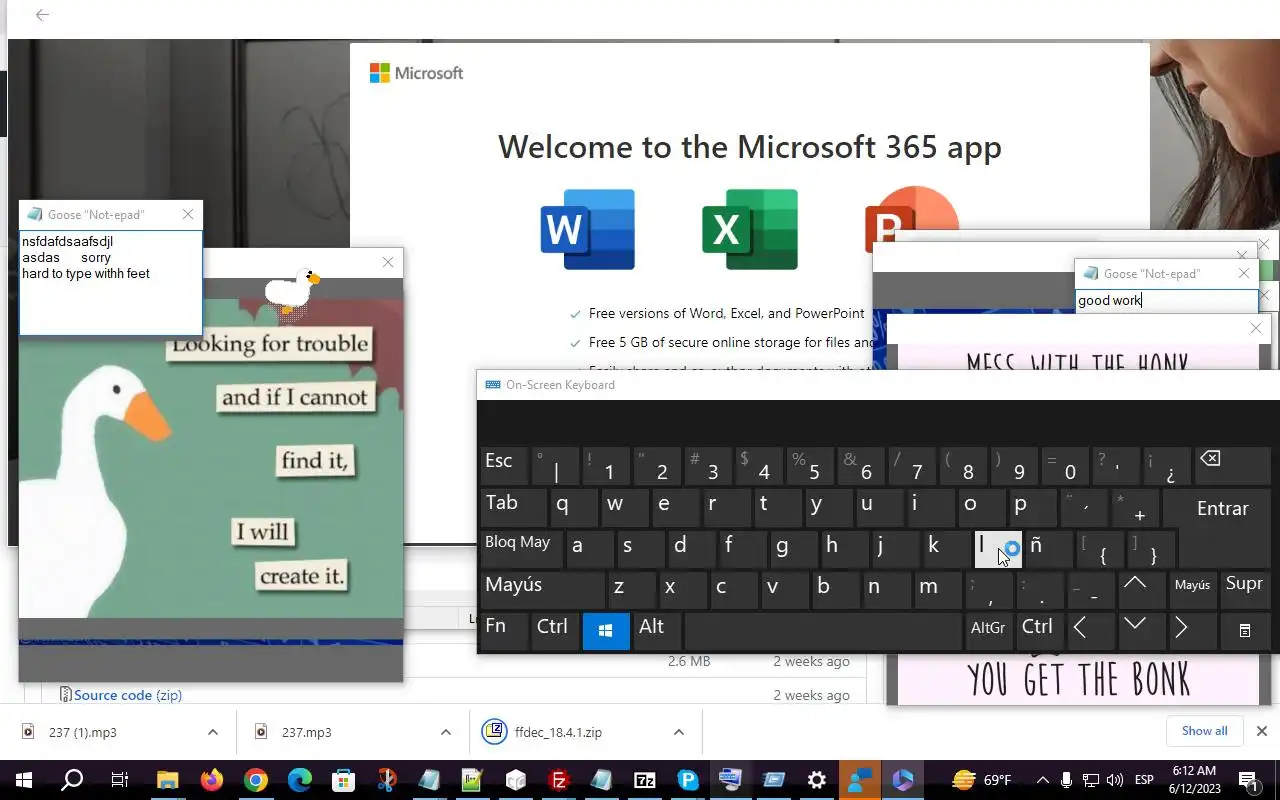Tap the Supr key on On-Screen Keyboard
This screenshot has width=1280, height=800.
point(1244,588)
